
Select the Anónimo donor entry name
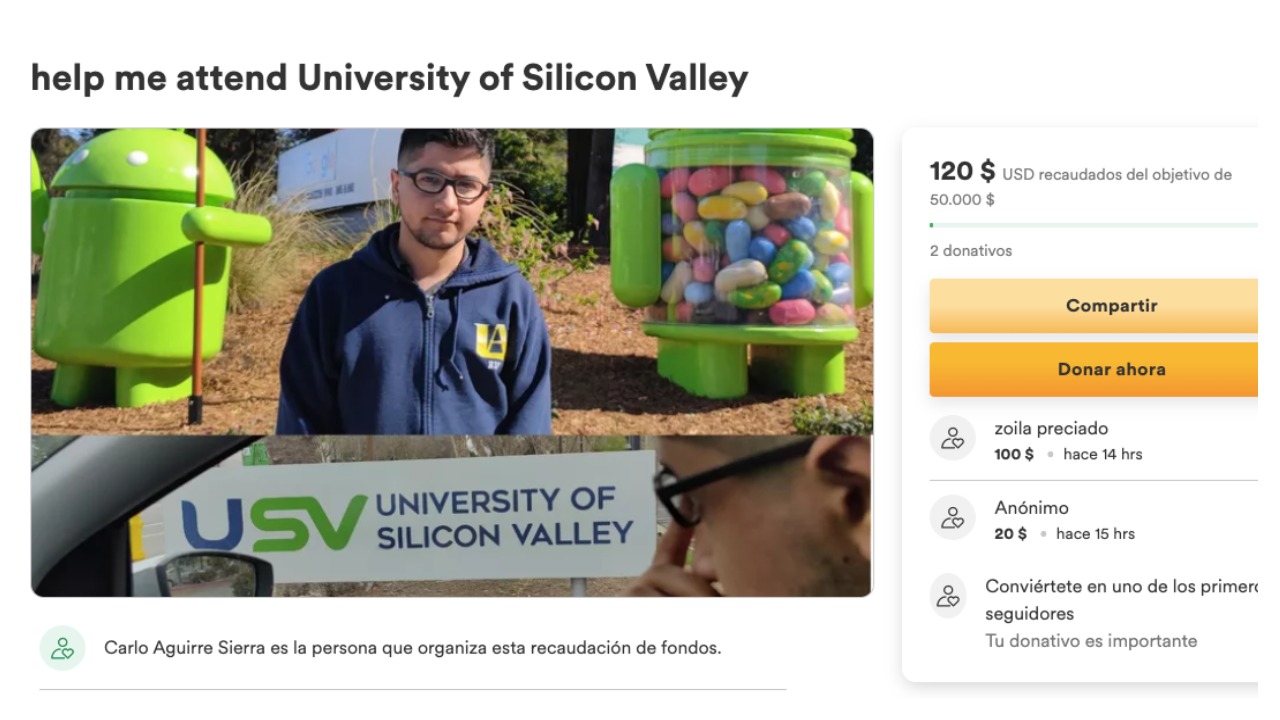(1031, 508)
